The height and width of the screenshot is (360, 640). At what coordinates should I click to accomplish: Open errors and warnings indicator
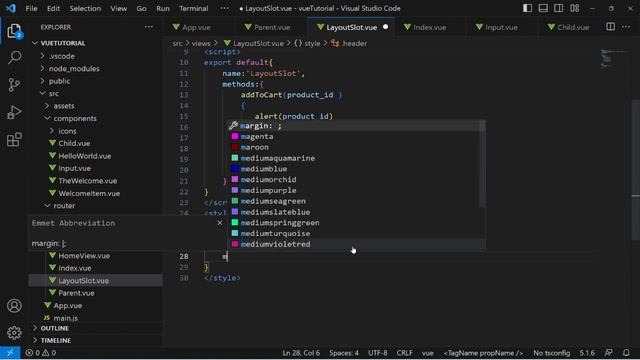click(x=40, y=353)
